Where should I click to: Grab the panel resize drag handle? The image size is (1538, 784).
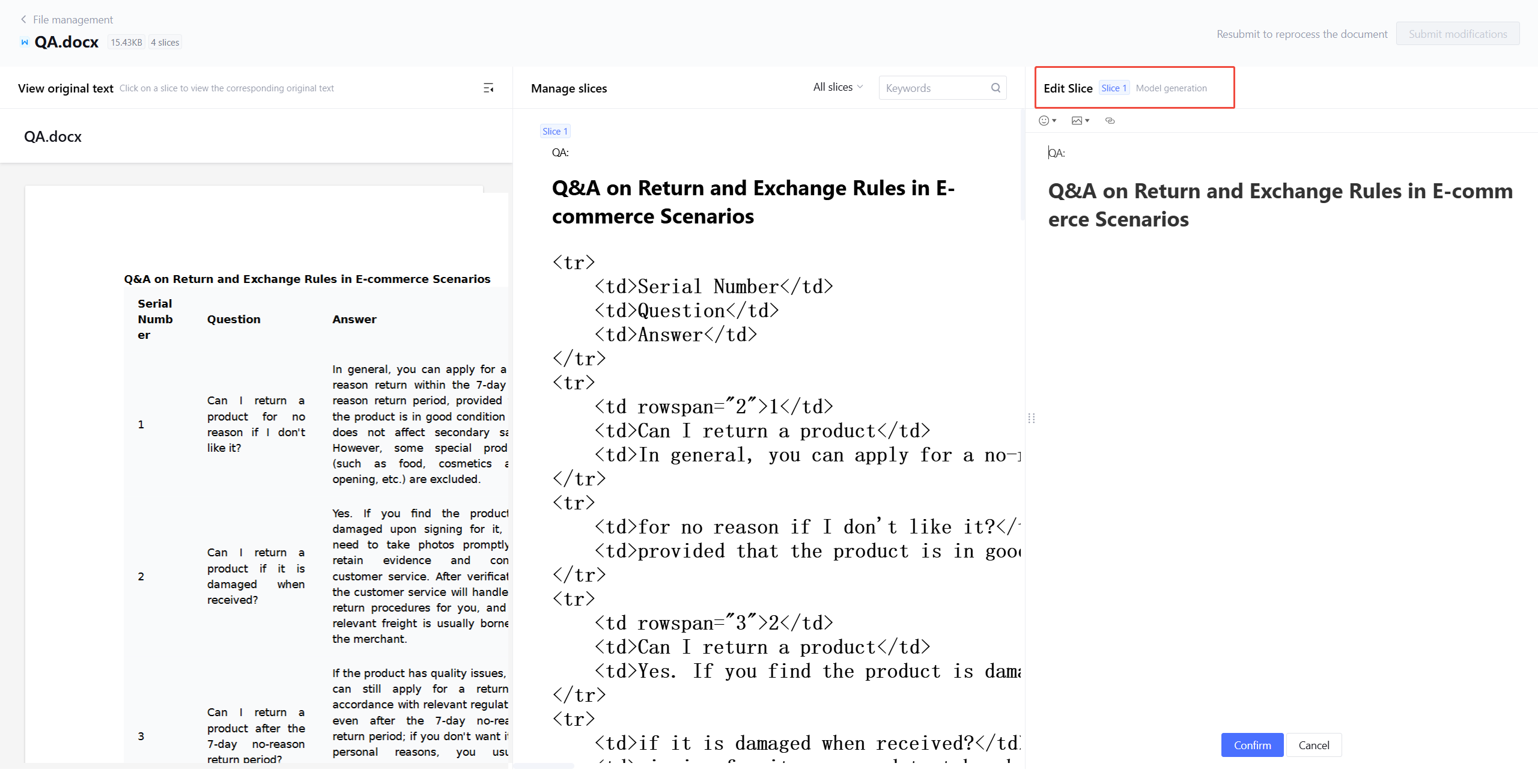(x=1032, y=418)
